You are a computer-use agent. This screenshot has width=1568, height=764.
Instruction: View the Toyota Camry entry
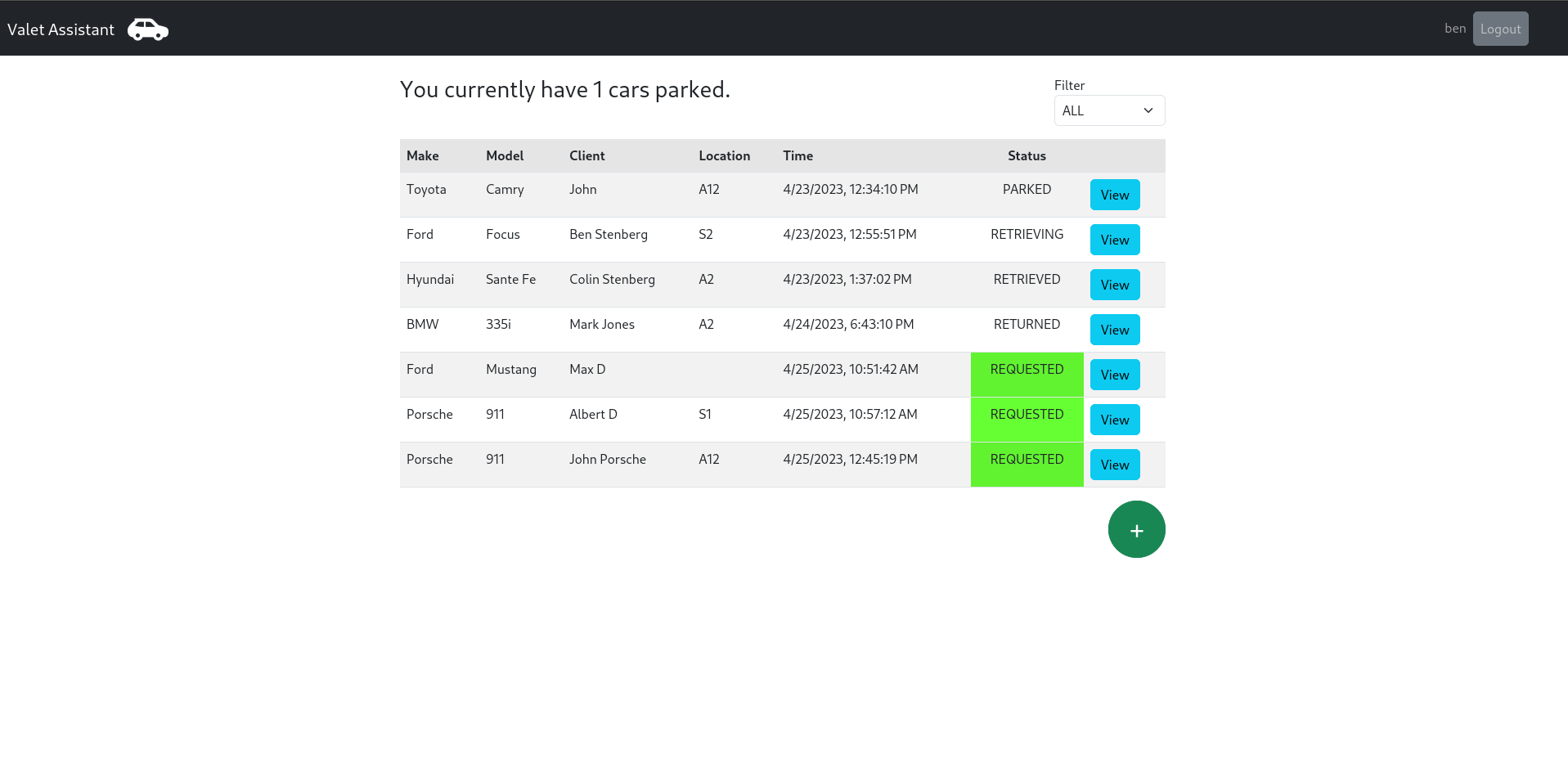[1114, 195]
